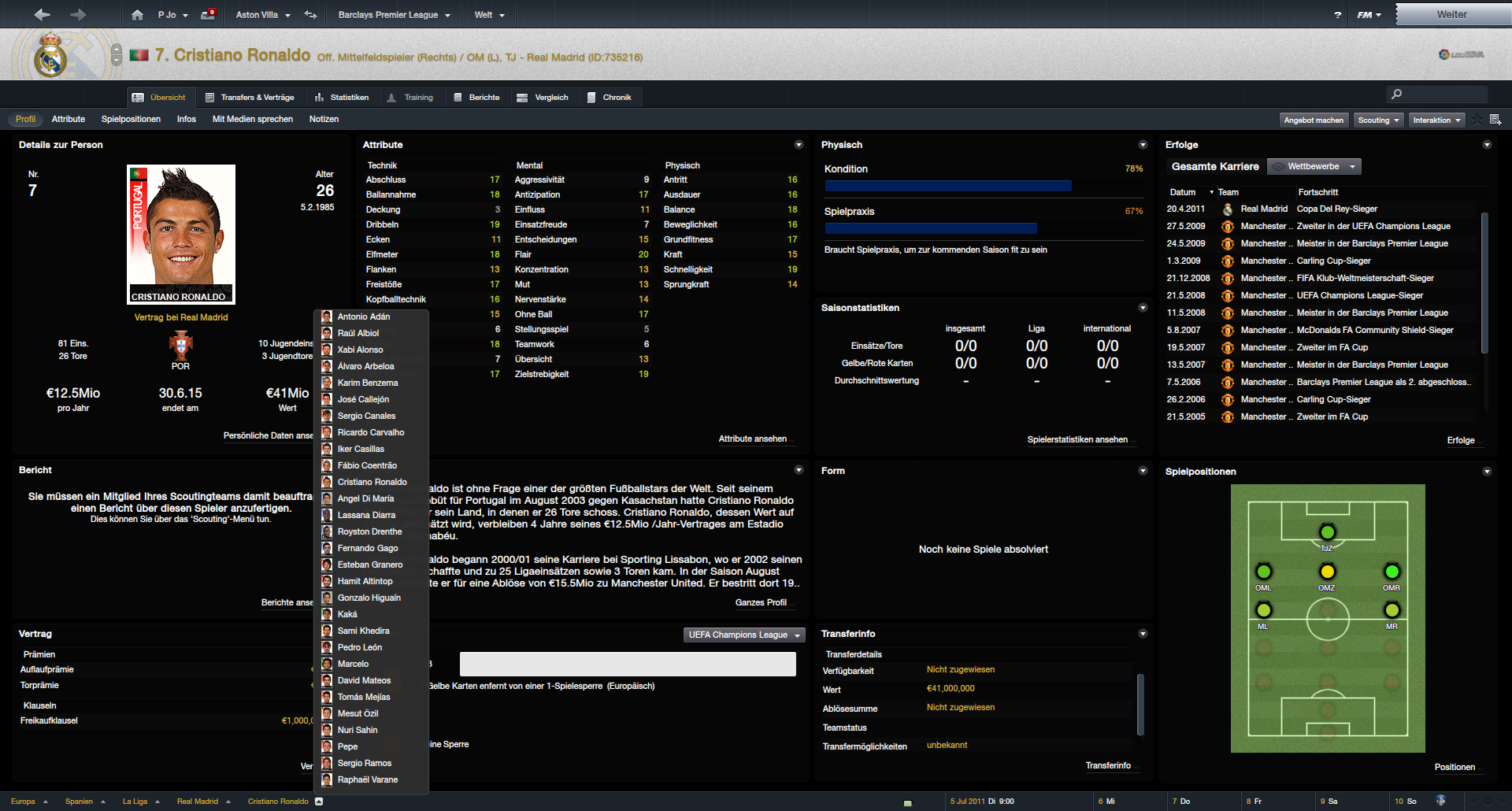The height and width of the screenshot is (811, 1512).
Task: Click the Real Madrid club crest
Action: point(50,55)
